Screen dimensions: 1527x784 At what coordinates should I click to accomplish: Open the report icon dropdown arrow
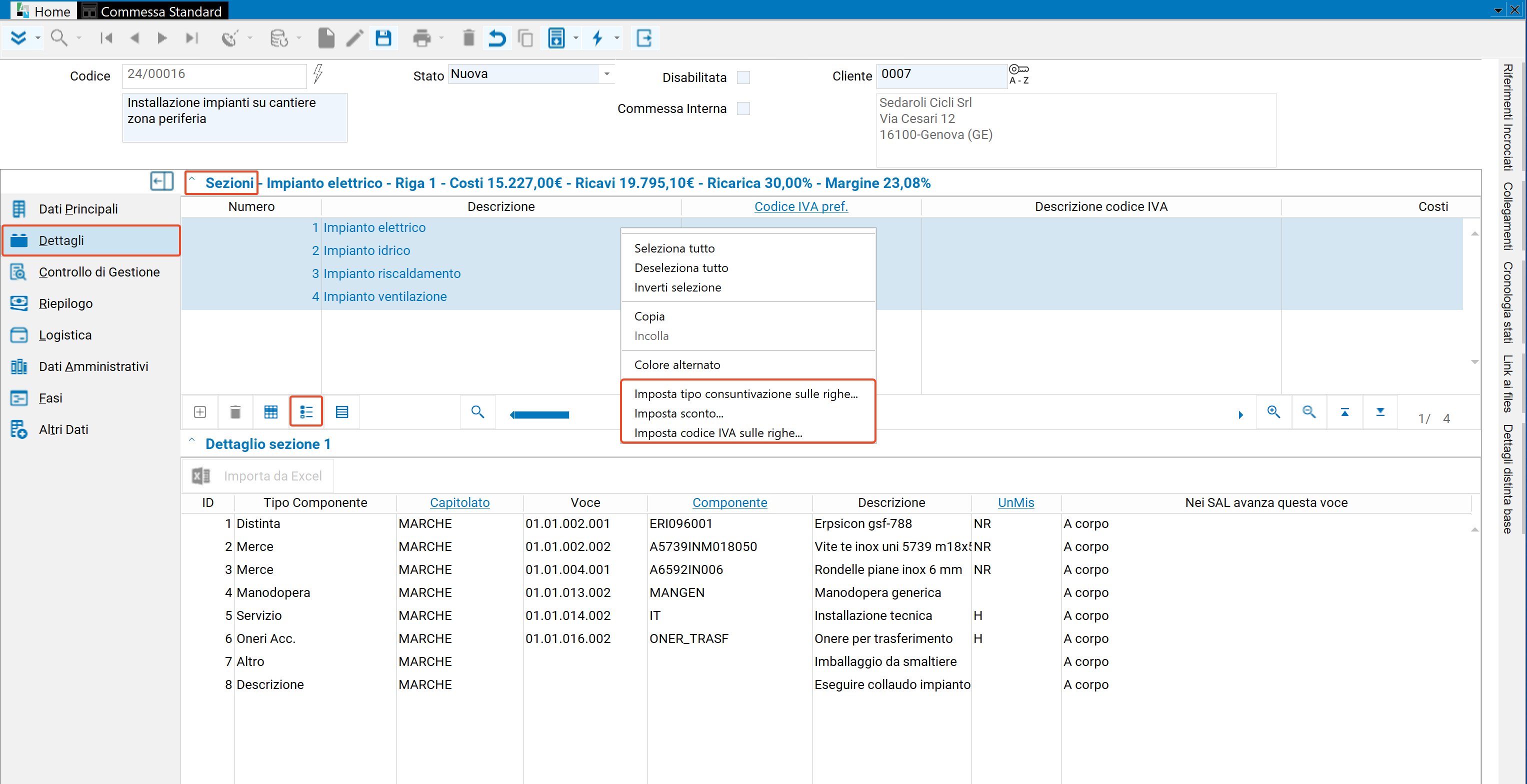(x=575, y=38)
